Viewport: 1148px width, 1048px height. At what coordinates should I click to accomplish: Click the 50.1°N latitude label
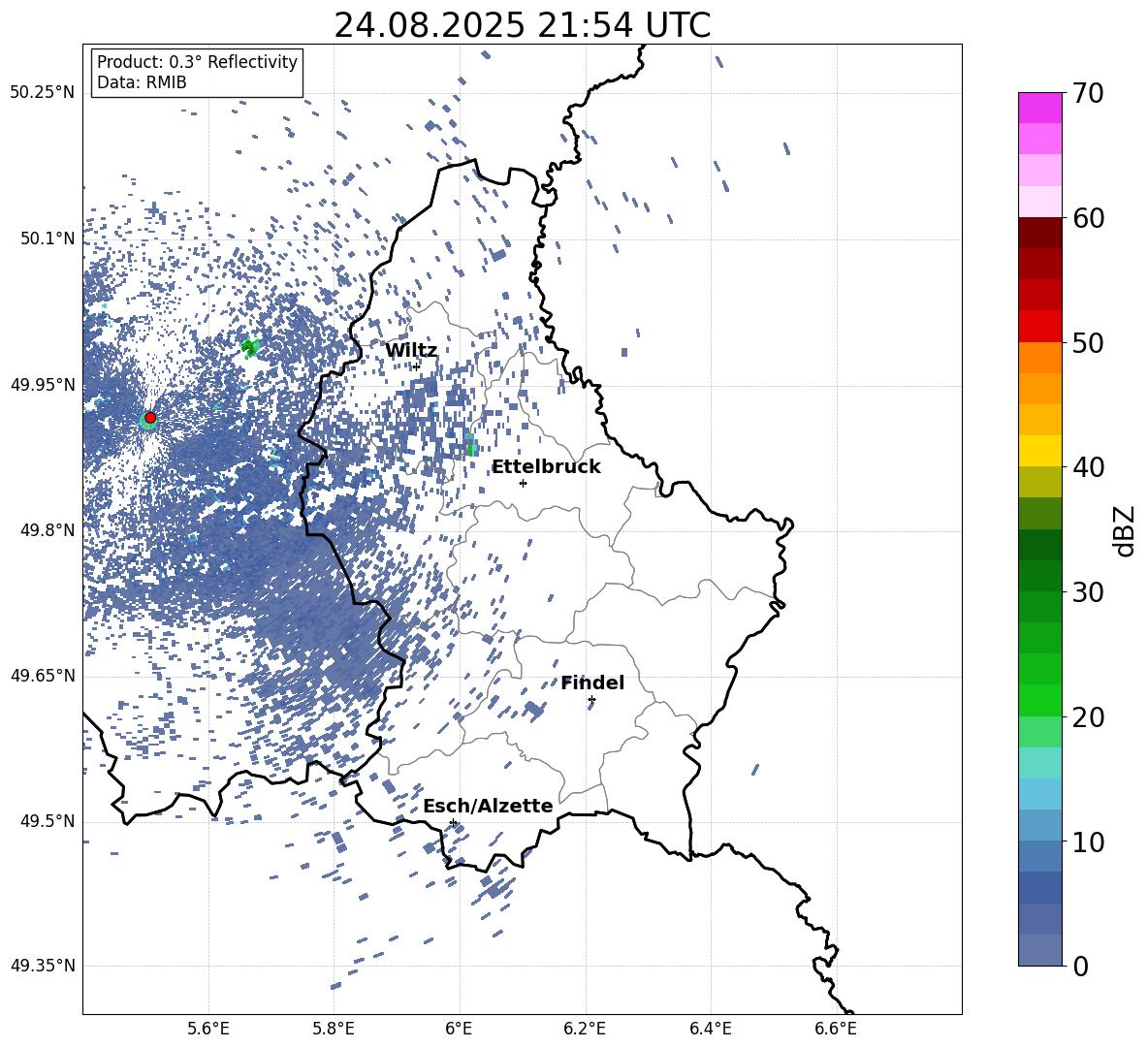(x=48, y=238)
